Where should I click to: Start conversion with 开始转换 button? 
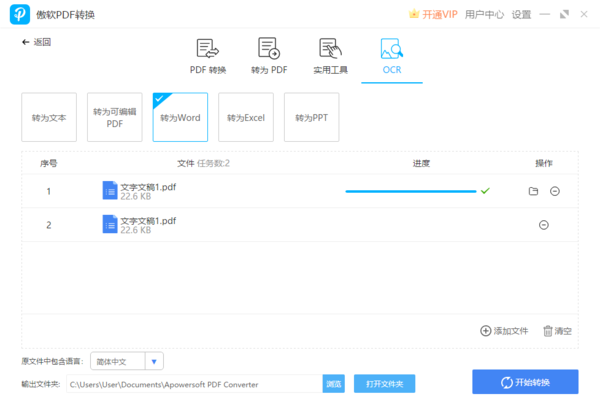pos(525,383)
